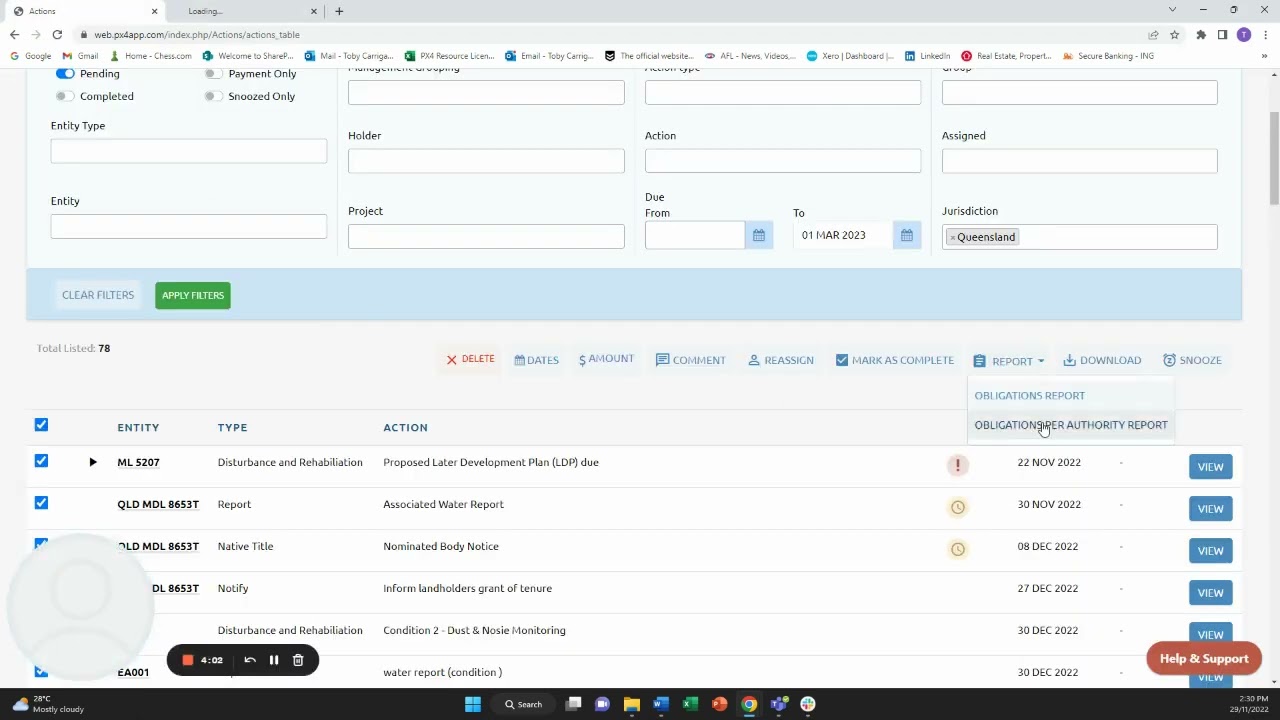
Task: Toggle the Pending filter switch
Action: point(65,74)
